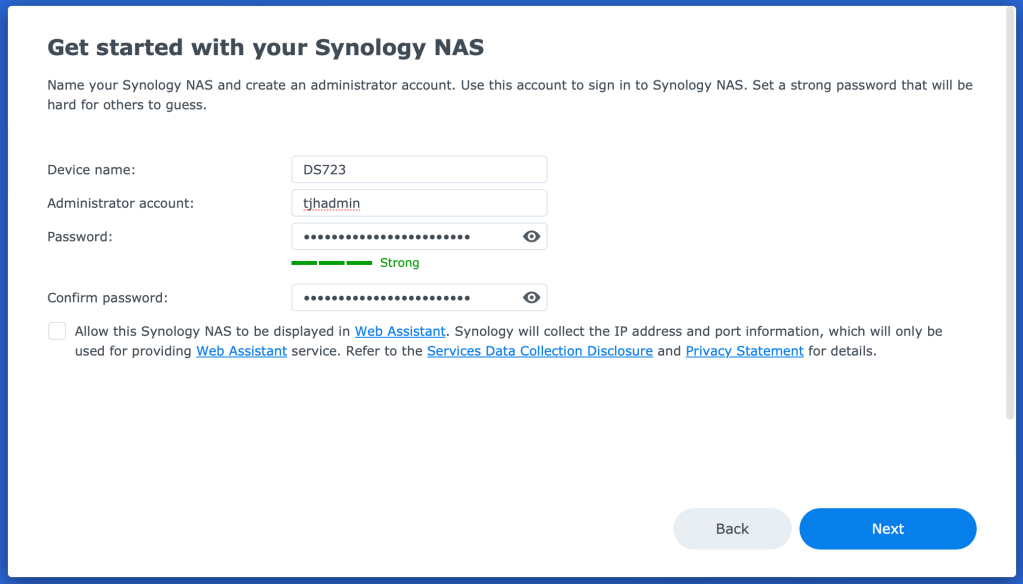Focus the Administrator account text field
The width and height of the screenshot is (1023, 584).
pyautogui.click(x=419, y=203)
